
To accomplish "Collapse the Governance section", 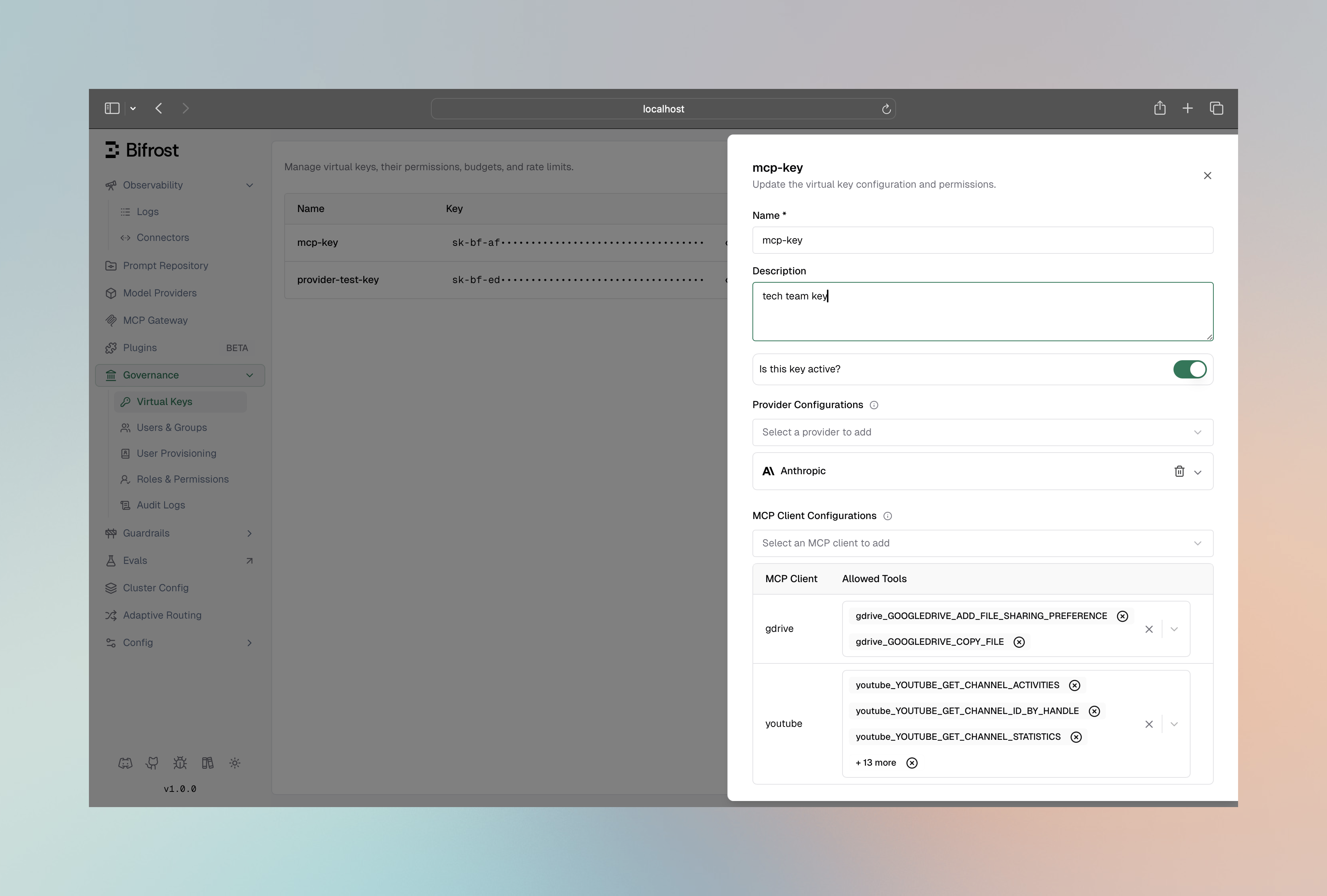I will [250, 375].
